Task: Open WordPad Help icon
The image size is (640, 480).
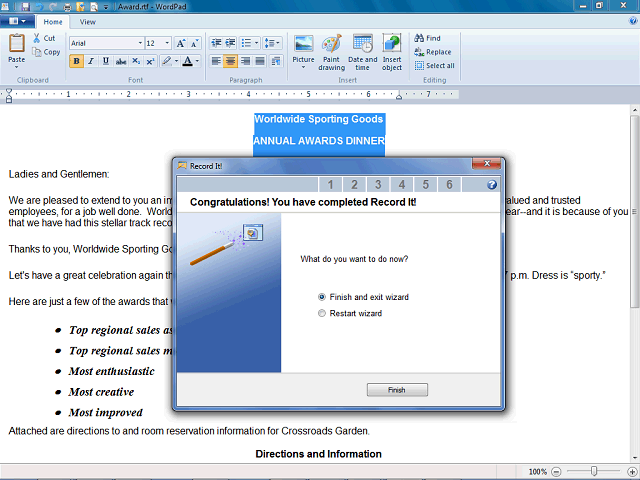Action: coord(633,21)
